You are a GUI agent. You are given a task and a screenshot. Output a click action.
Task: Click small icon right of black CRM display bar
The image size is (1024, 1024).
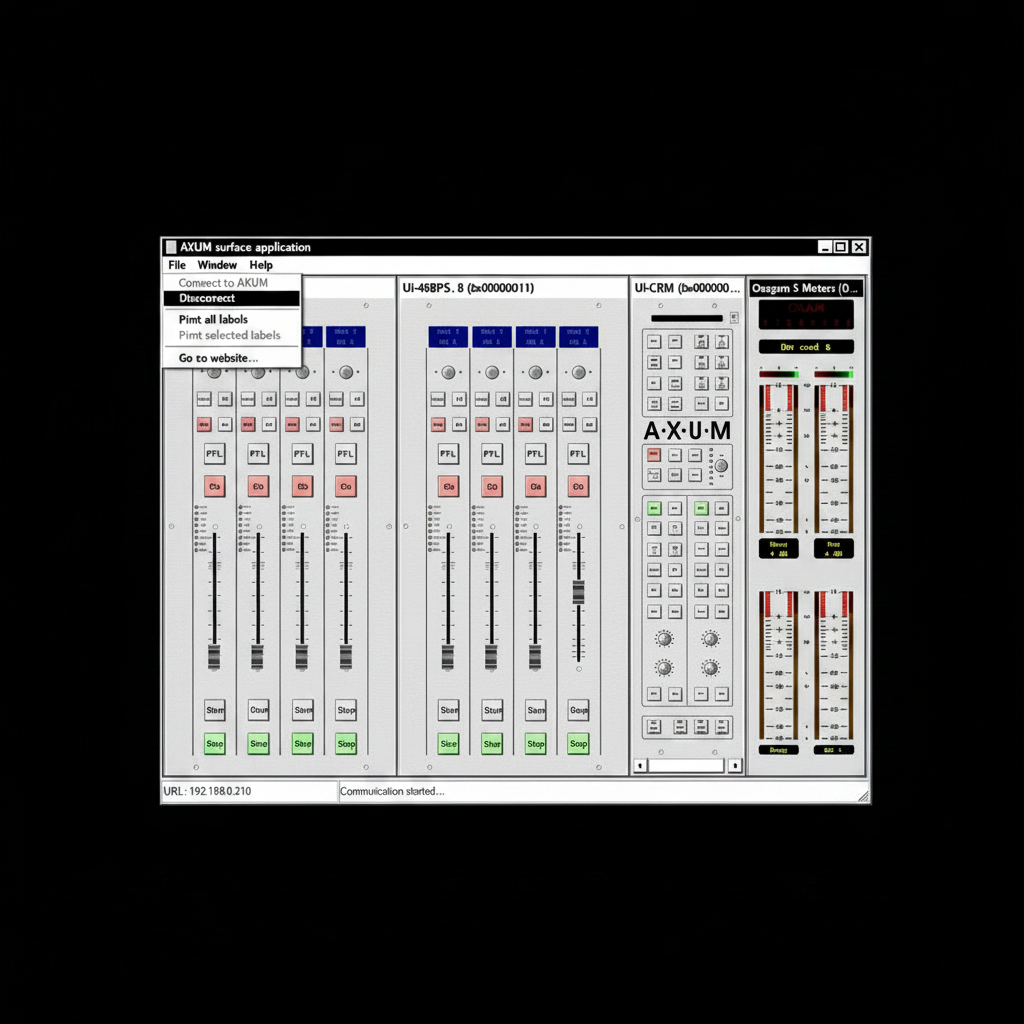tap(734, 318)
